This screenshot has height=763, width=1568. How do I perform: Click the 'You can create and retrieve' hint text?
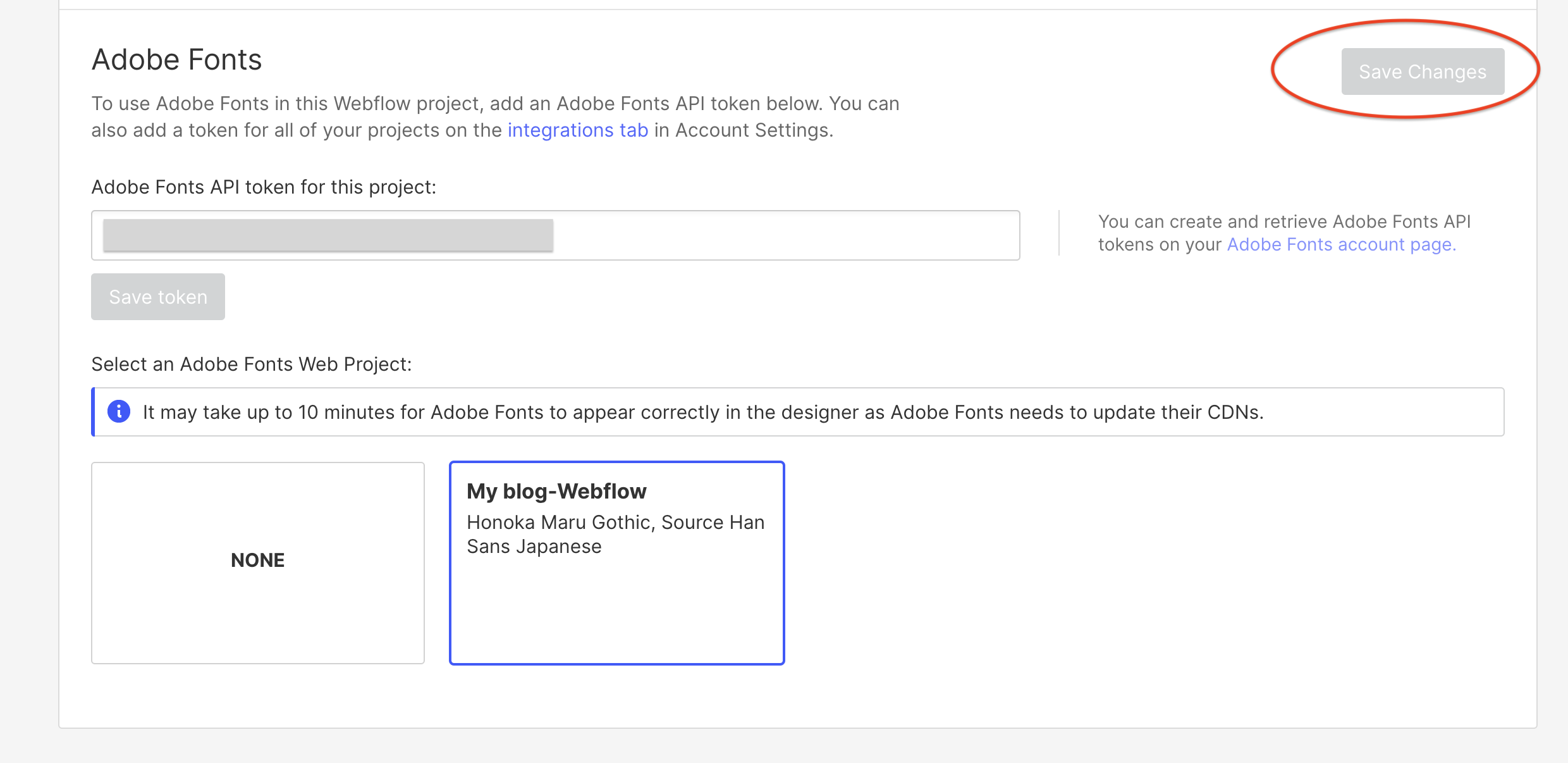click(1283, 222)
